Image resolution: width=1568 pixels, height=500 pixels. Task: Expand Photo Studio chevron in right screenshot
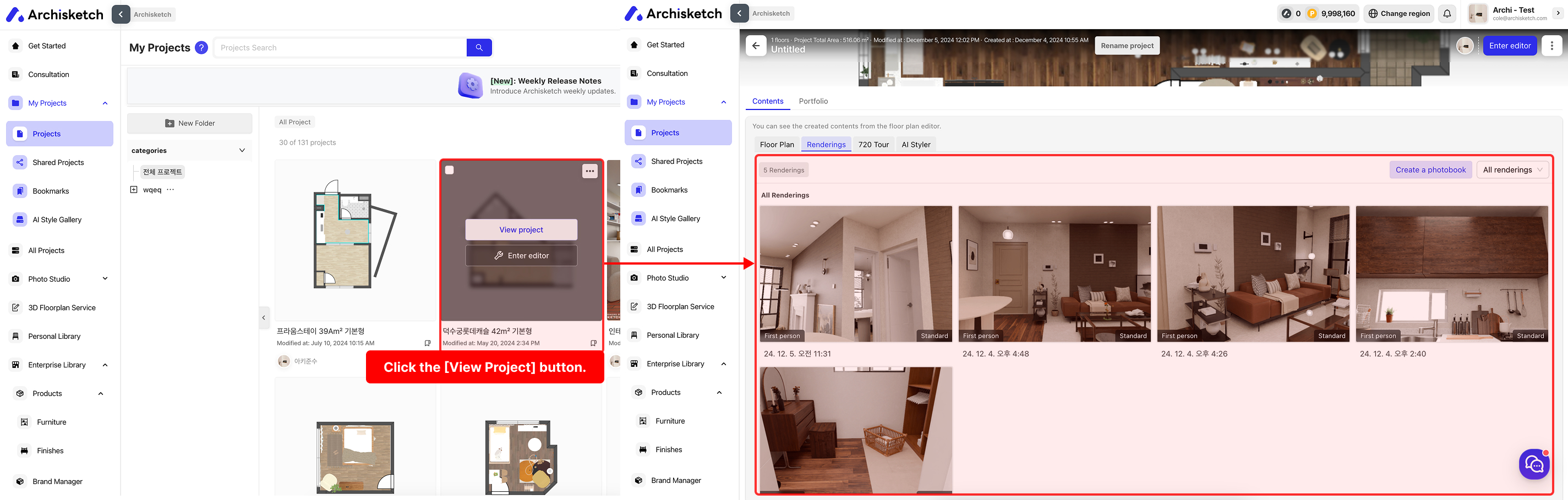coord(724,277)
